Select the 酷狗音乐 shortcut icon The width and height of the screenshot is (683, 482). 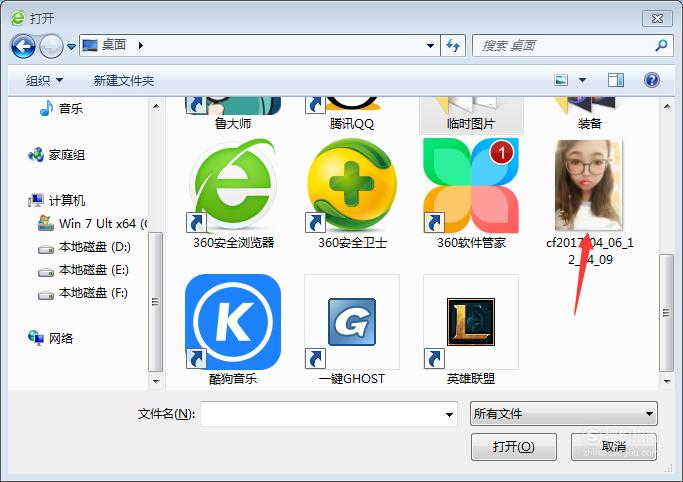233,322
